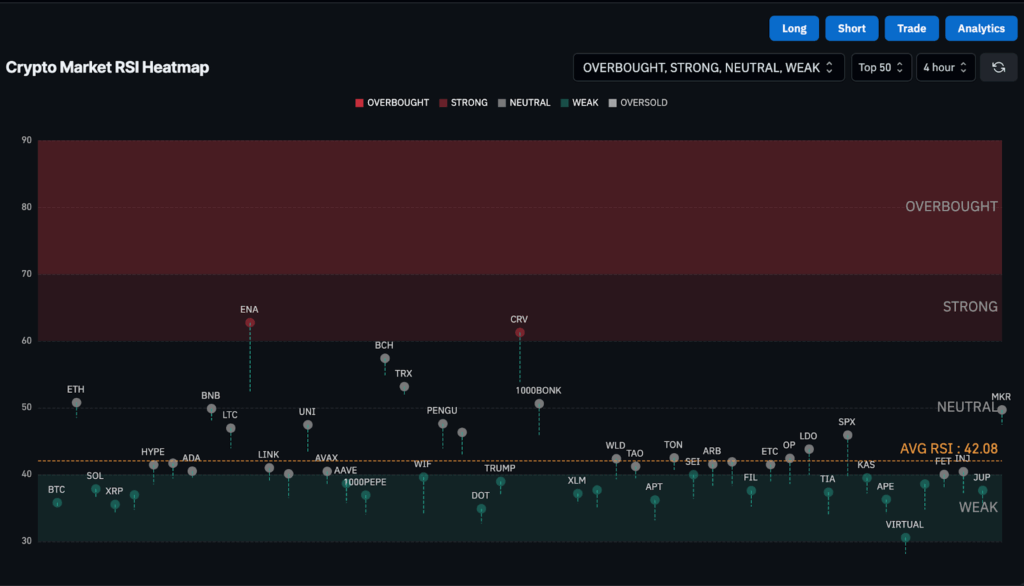
Task: Toggle WEAK legend entry
Action: pyautogui.click(x=579, y=103)
